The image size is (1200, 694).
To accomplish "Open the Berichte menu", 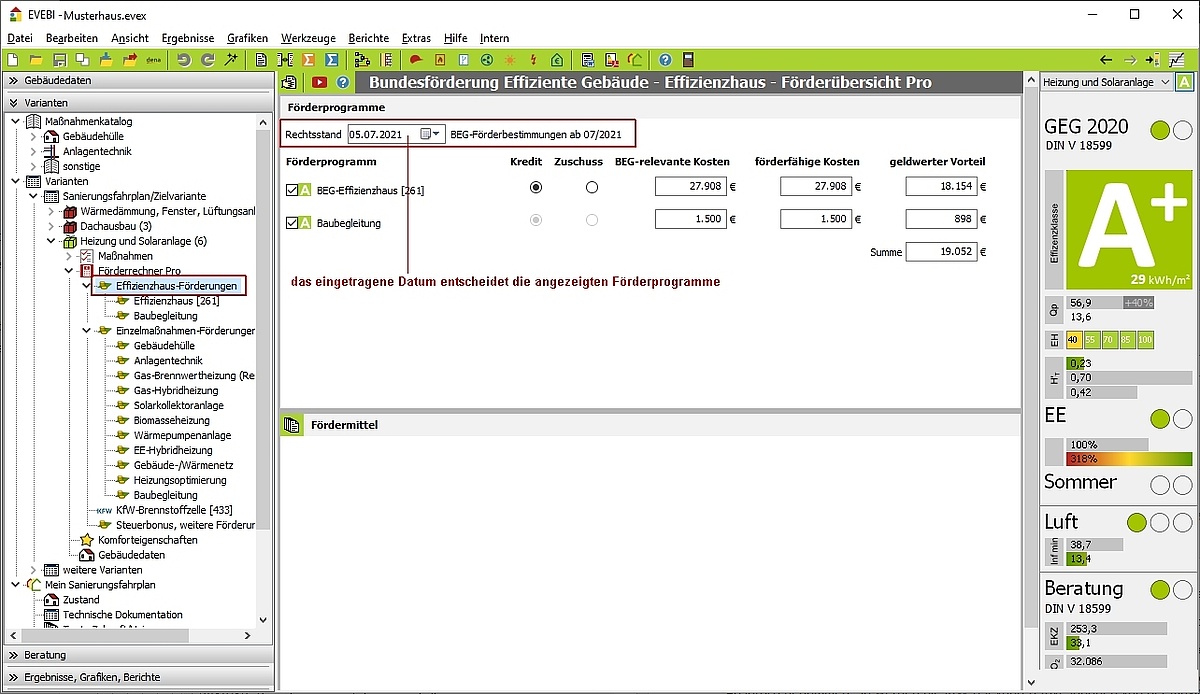I will (369, 38).
